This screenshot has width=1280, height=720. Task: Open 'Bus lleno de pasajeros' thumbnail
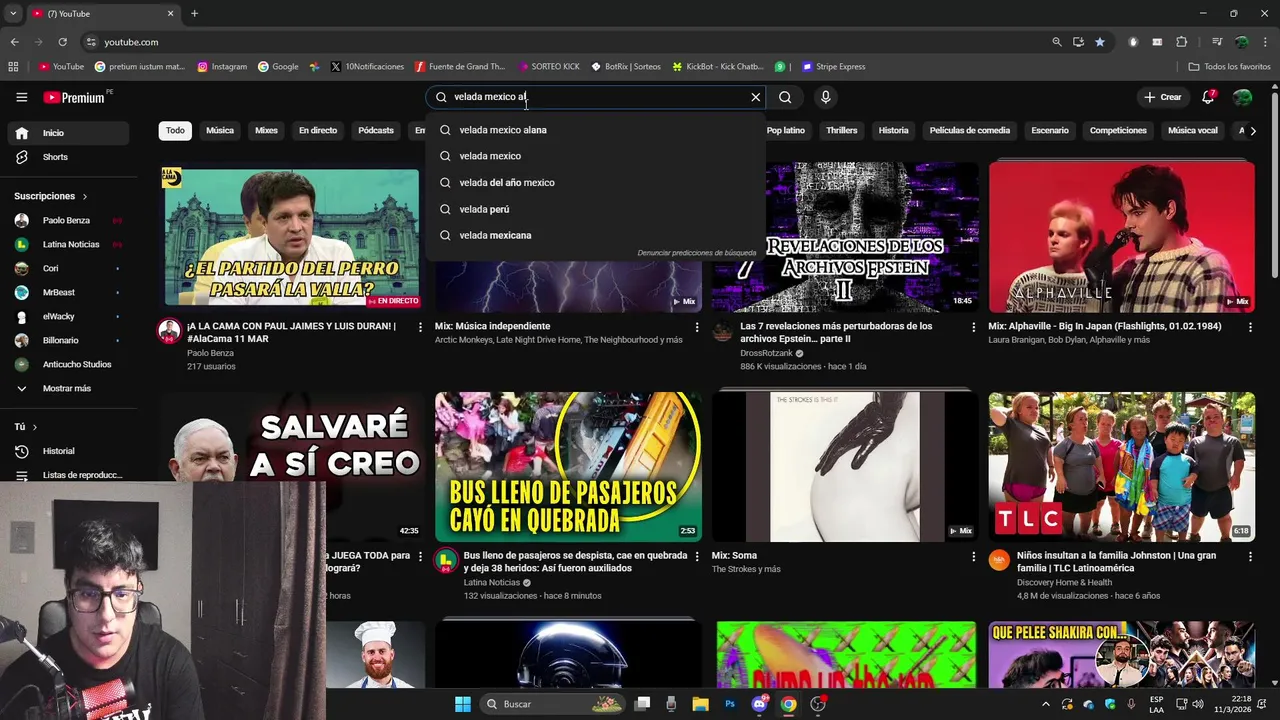point(568,467)
